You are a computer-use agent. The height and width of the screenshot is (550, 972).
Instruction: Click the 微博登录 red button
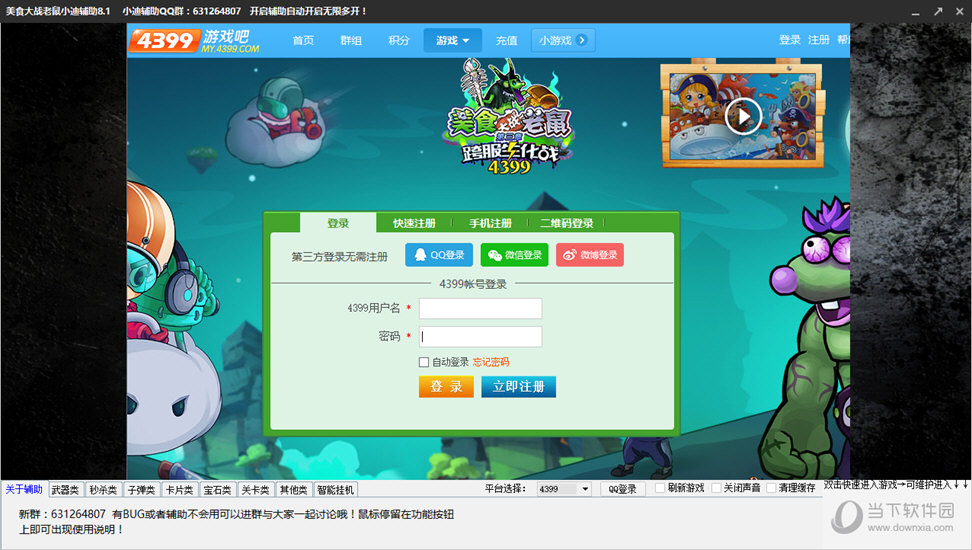pyautogui.click(x=590, y=255)
